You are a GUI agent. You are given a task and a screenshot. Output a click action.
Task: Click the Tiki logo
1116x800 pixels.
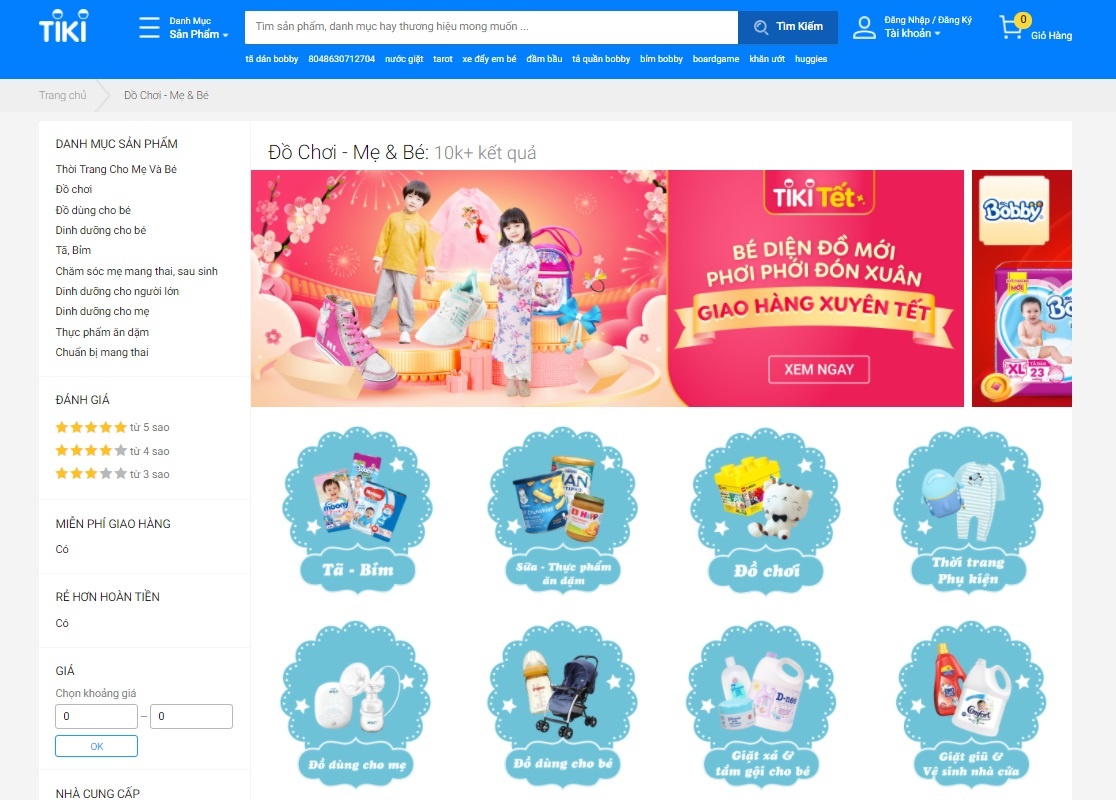(63, 26)
